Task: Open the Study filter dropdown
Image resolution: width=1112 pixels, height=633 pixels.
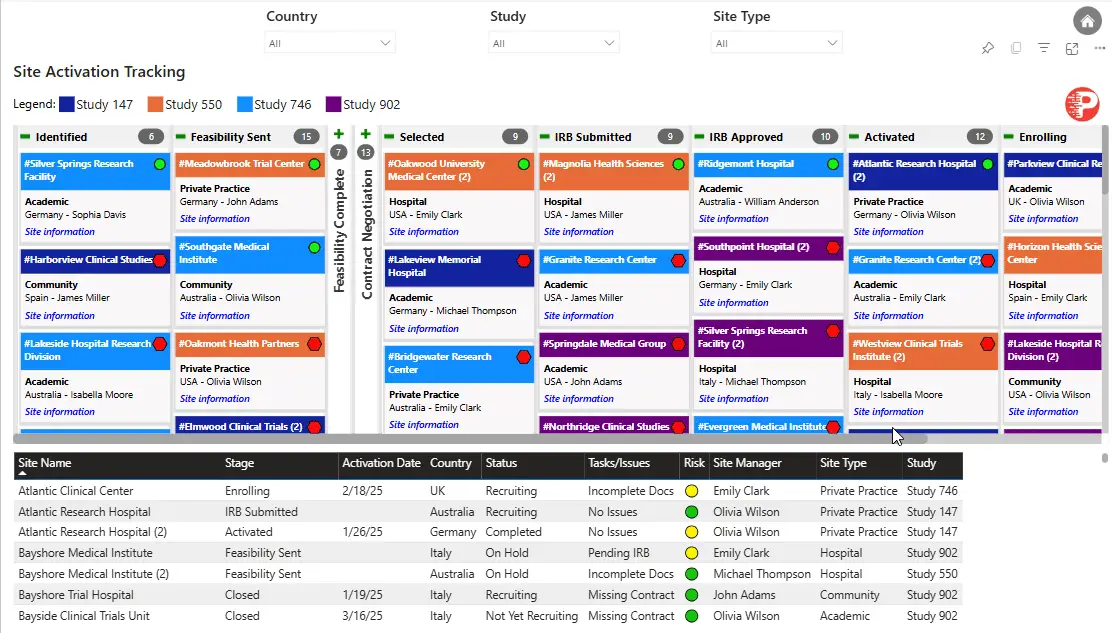Action: 553,43
